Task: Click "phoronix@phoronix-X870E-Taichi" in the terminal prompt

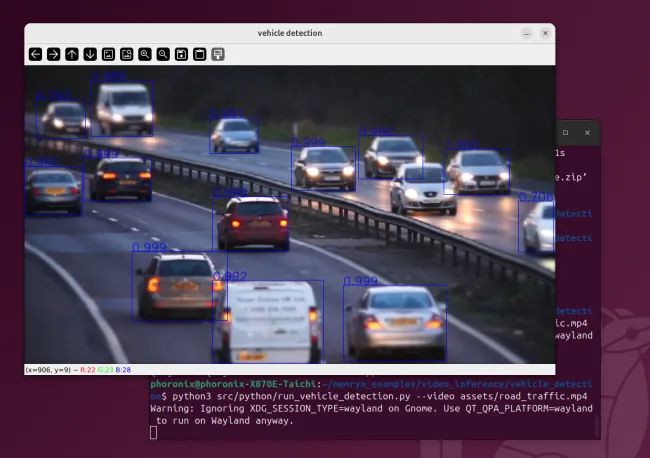Action: click(x=233, y=384)
